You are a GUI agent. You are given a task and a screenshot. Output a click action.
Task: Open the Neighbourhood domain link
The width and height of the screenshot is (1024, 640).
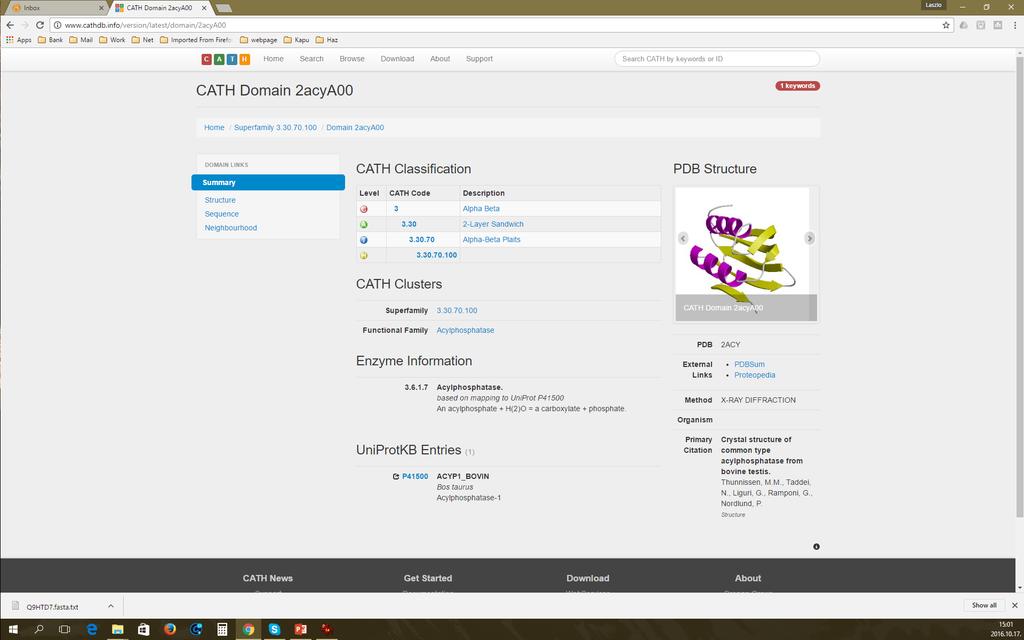231,228
